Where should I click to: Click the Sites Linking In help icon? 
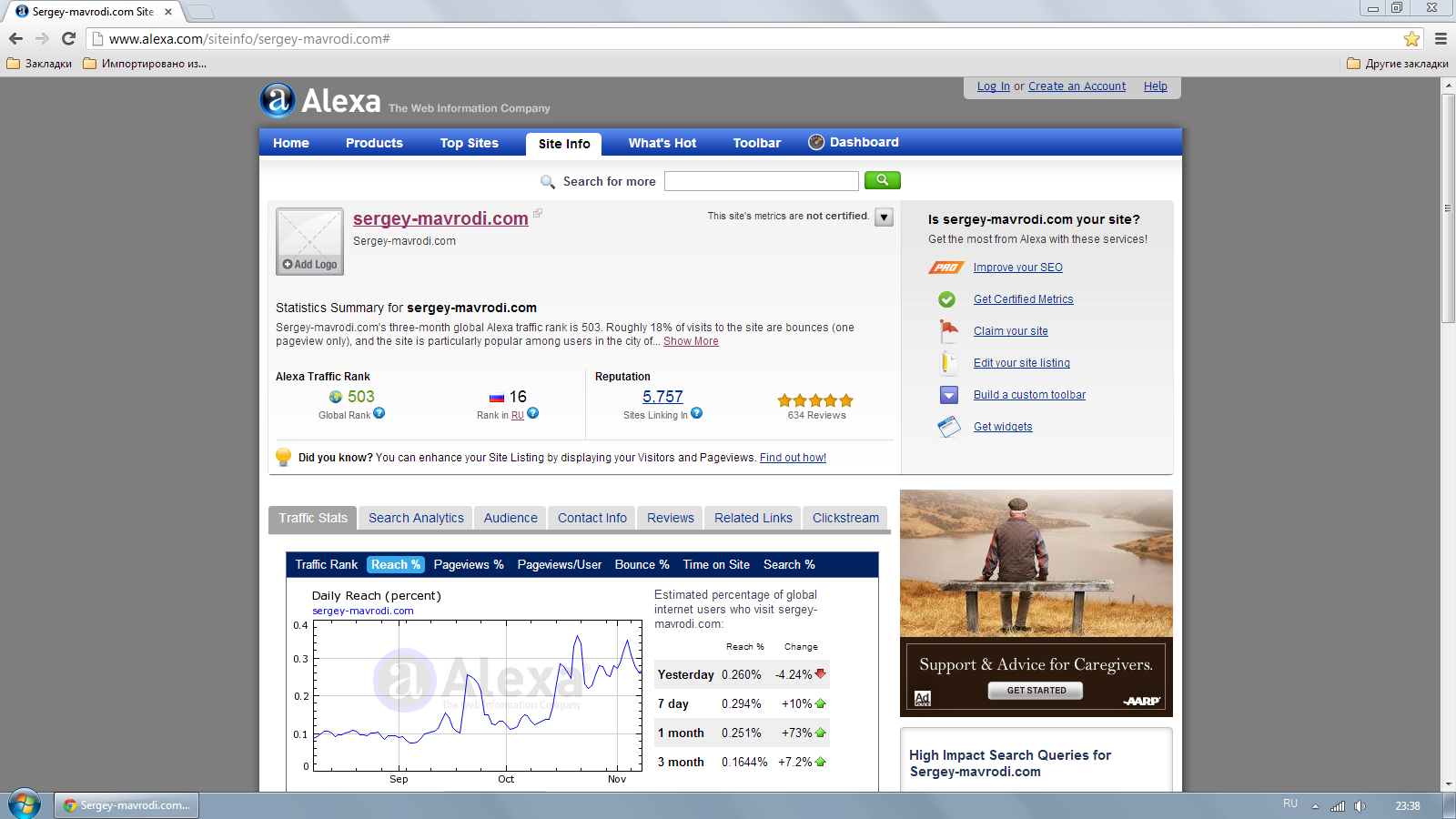(x=696, y=413)
